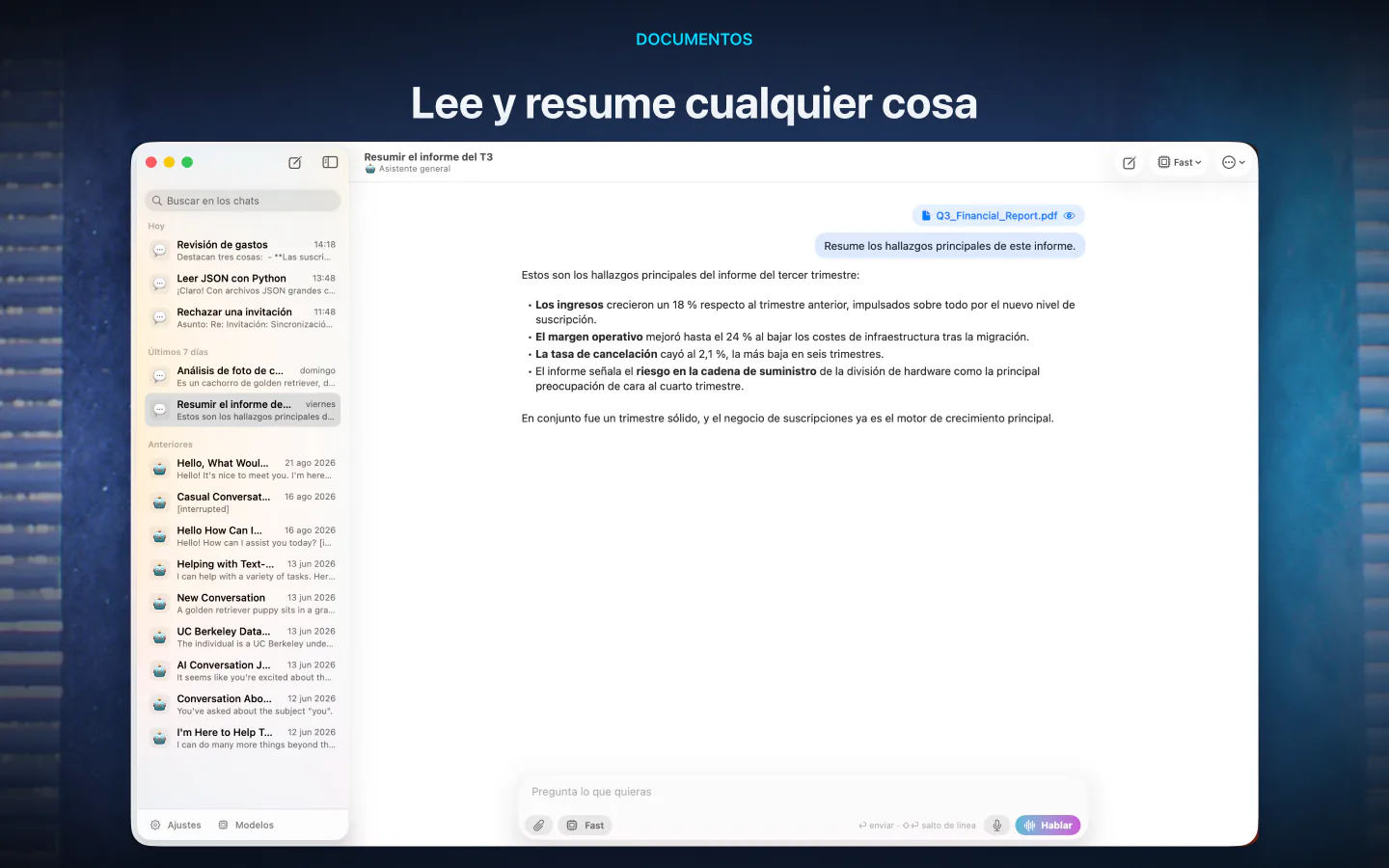Click the Fast mode button in composer
1389x868 pixels.
(586, 826)
